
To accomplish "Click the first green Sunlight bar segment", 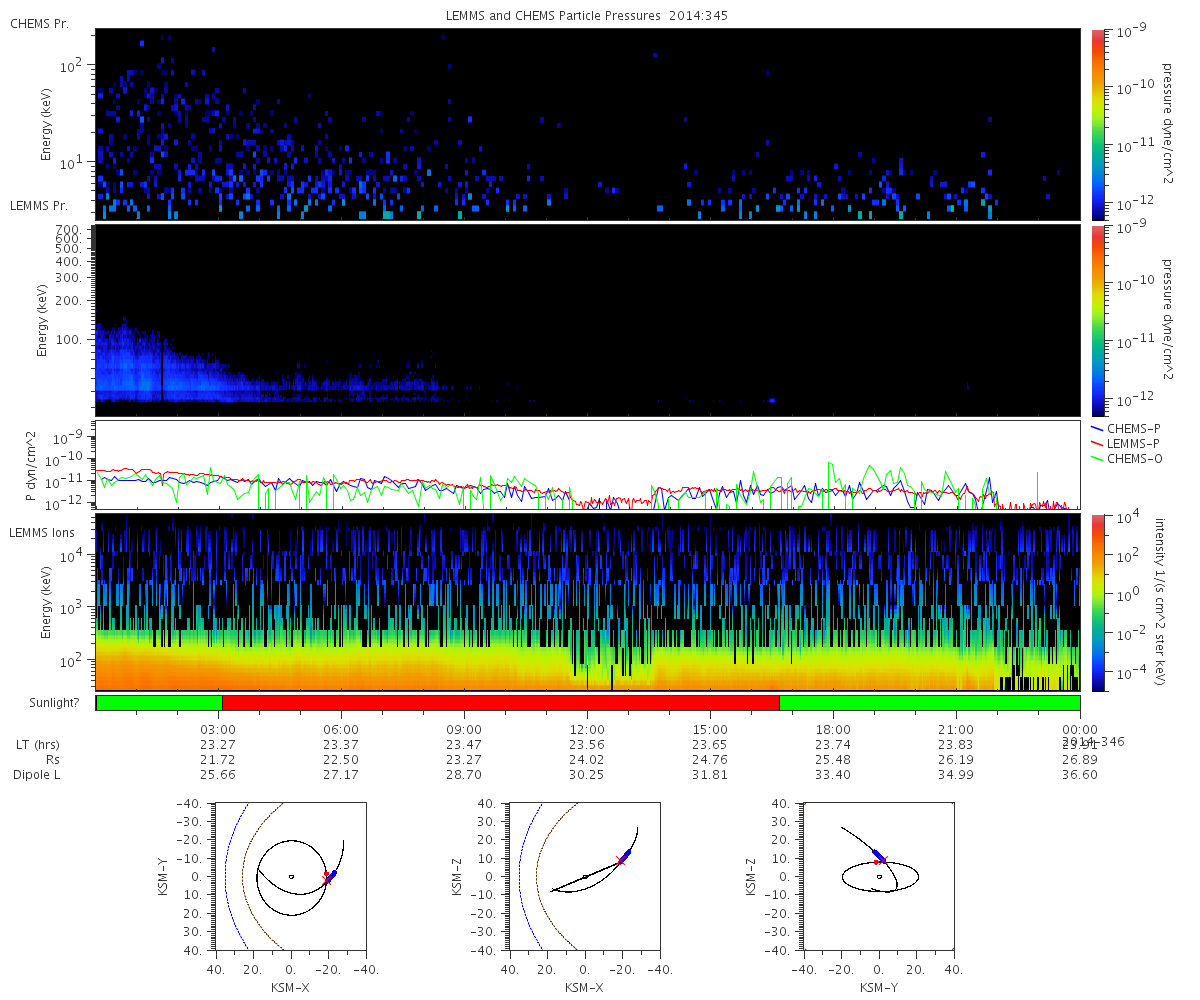I will pos(159,703).
